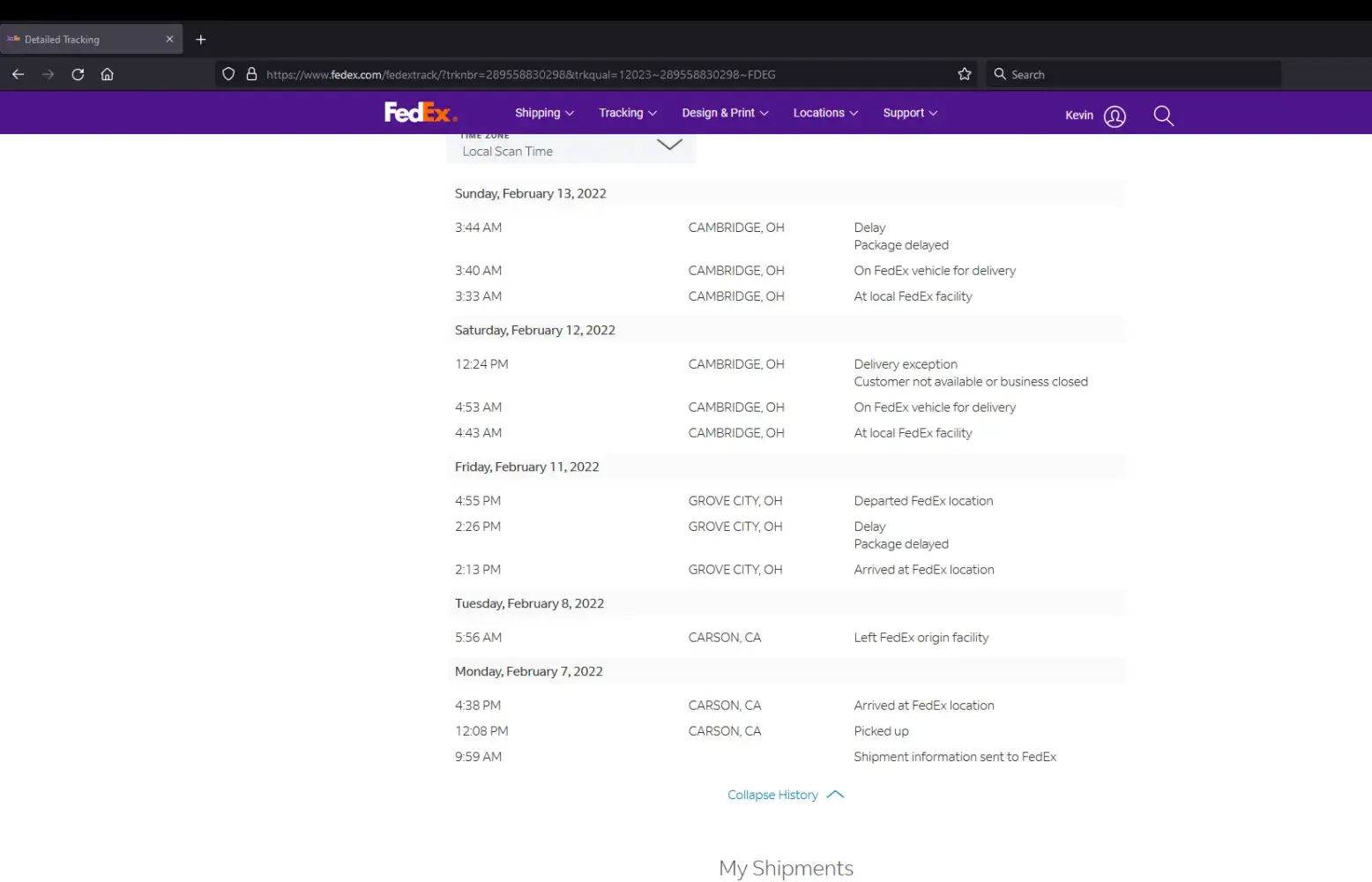
Task: Go to browser home page
Action: pos(108,74)
